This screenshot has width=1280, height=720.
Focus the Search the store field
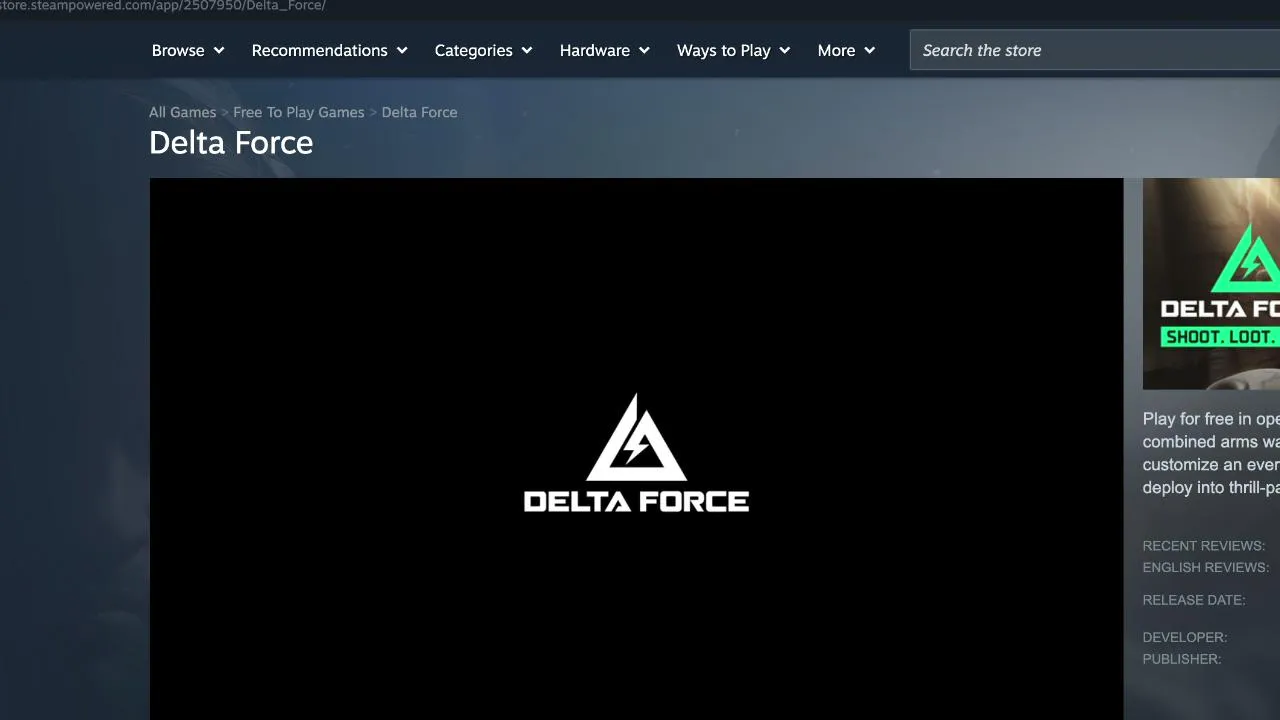pos(1095,50)
